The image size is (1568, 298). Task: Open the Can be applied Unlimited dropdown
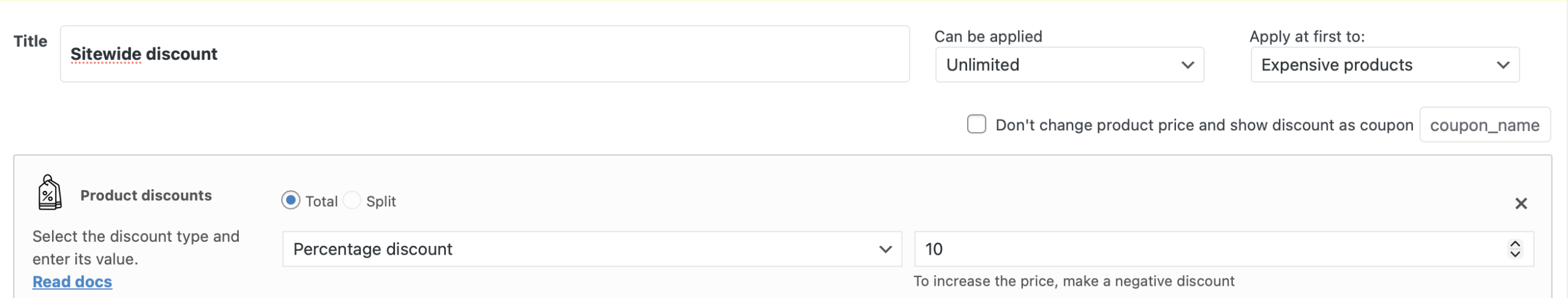(x=1069, y=65)
